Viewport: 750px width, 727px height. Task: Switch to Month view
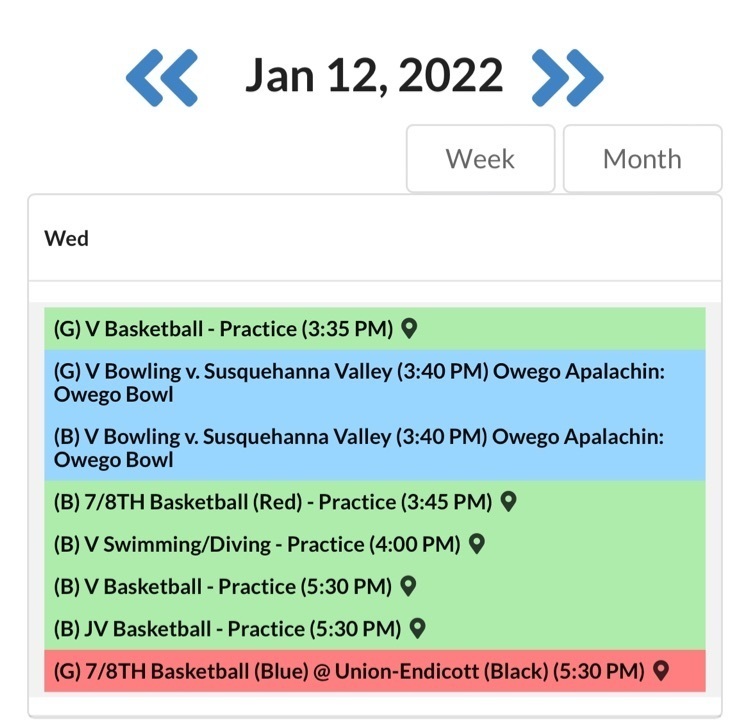[x=642, y=159]
